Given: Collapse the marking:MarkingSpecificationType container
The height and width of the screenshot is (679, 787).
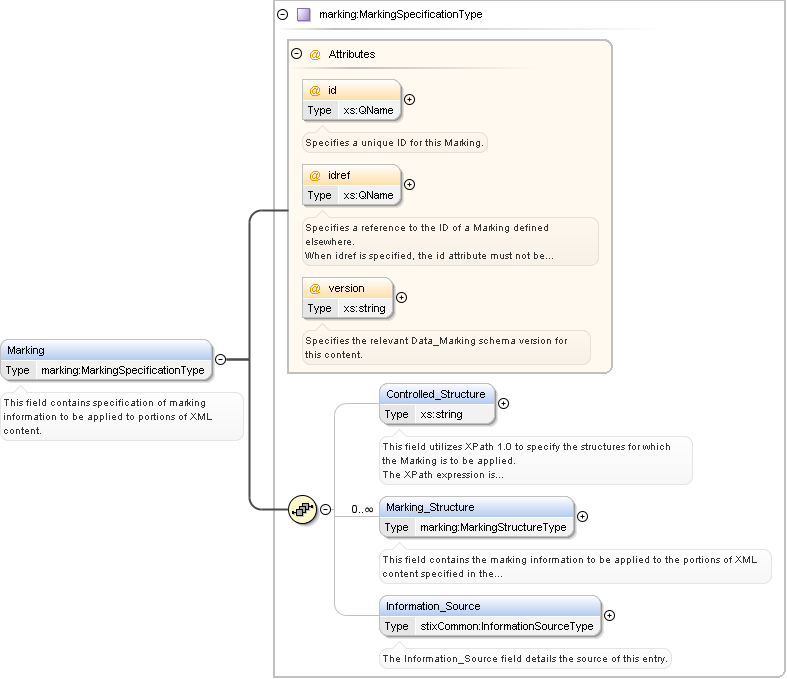Looking at the screenshot, I should tap(282, 15).
